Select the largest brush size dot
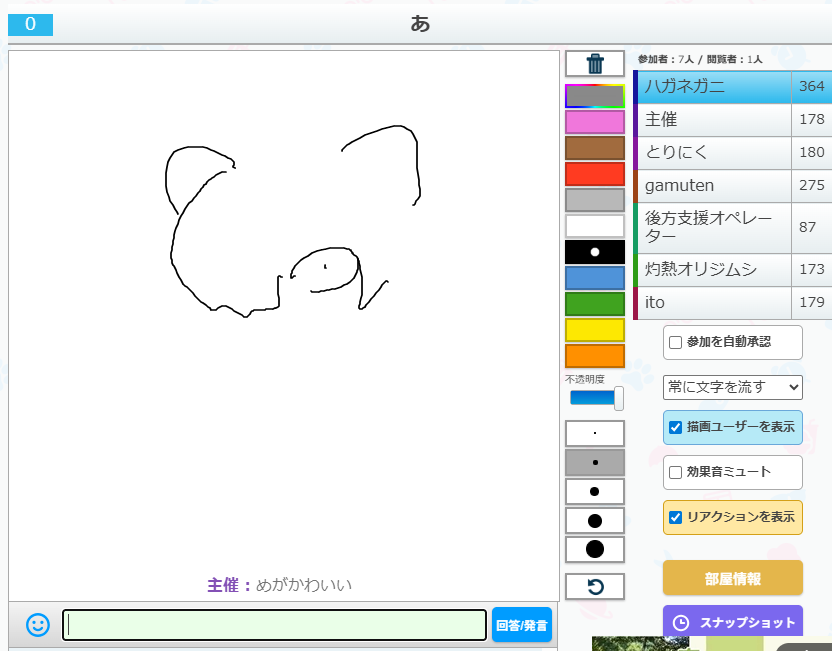Viewport: 832px width, 651px height. pos(595,549)
